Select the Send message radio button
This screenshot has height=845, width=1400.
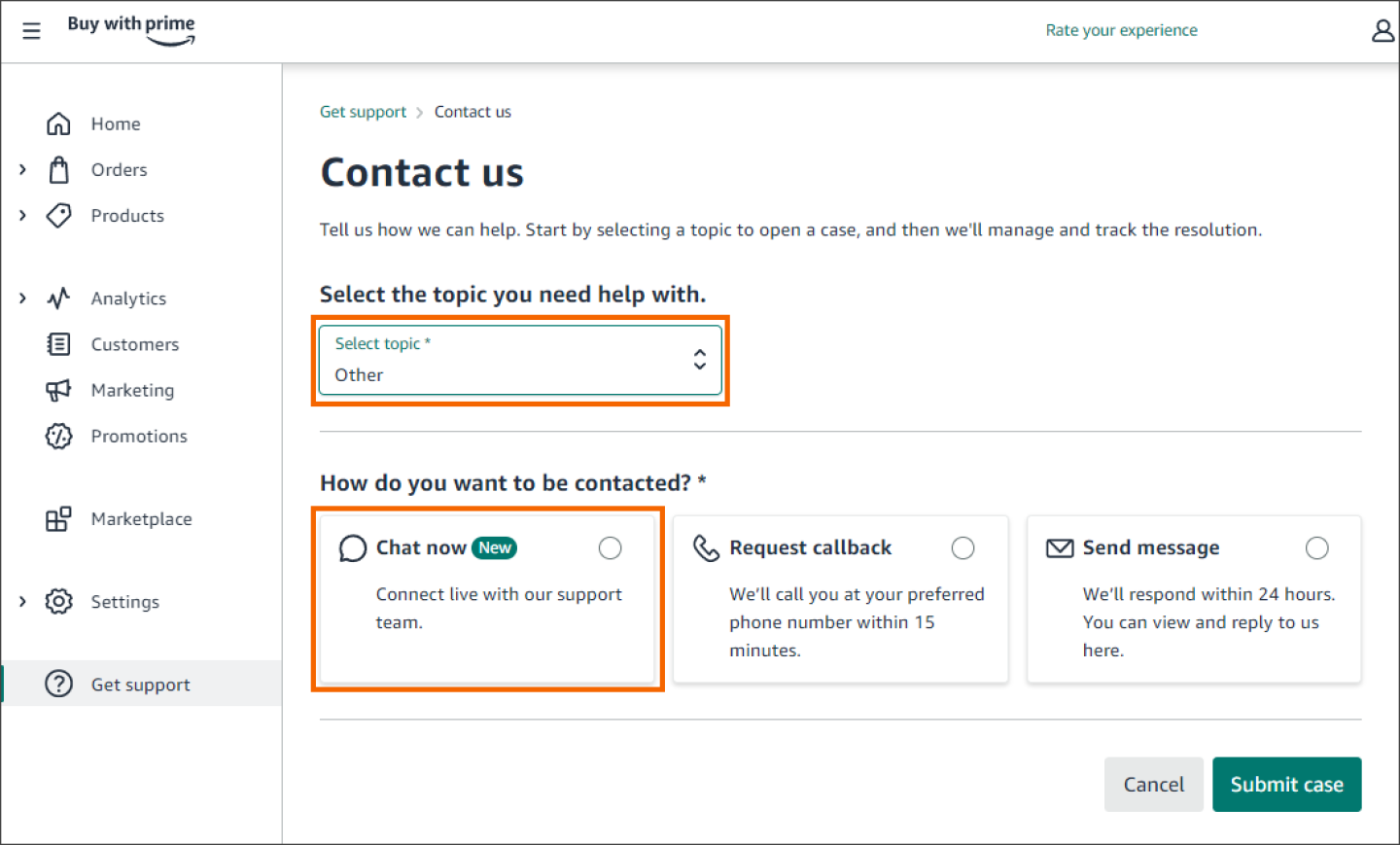[1316, 548]
